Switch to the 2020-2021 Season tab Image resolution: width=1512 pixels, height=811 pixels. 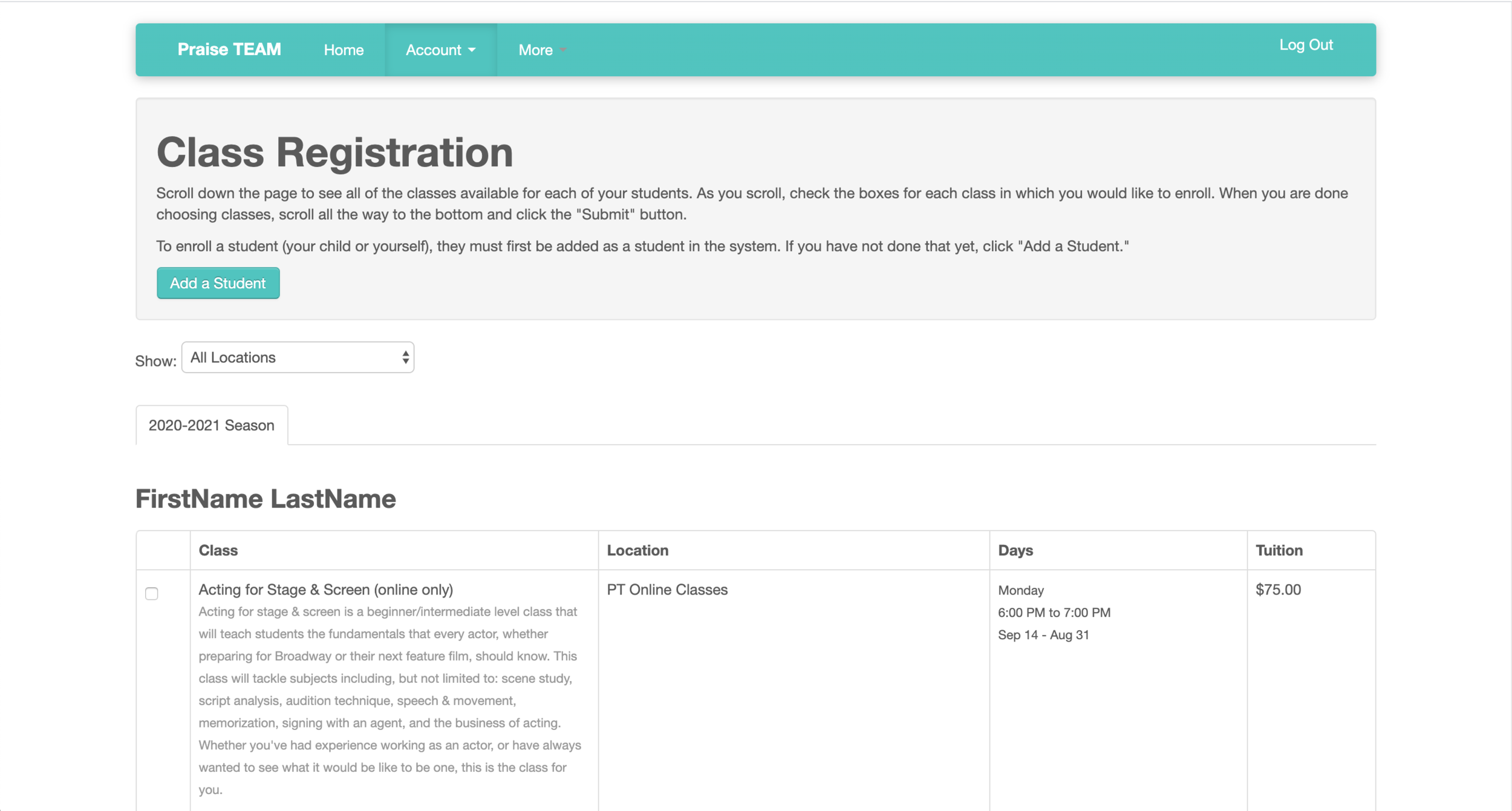pos(212,425)
